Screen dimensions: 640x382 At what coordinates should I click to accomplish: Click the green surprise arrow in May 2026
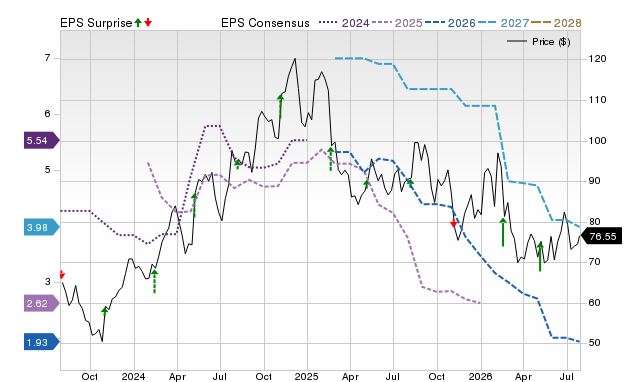click(x=540, y=256)
